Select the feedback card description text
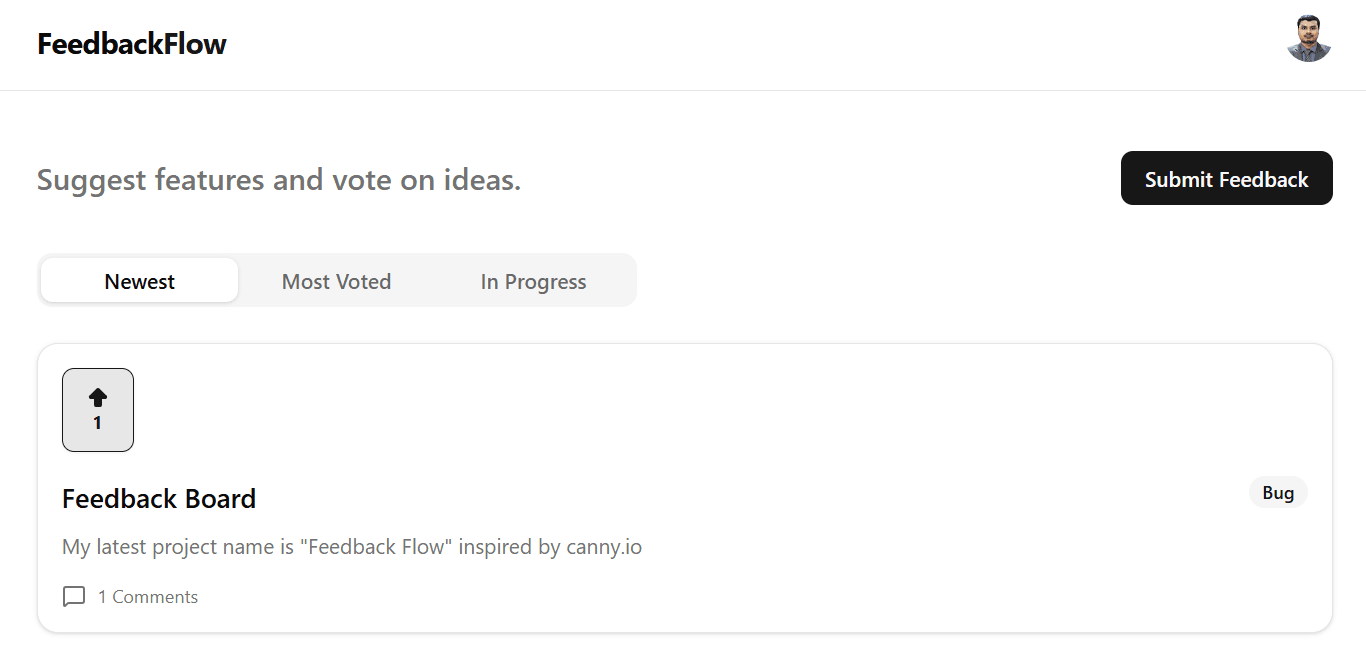 click(x=352, y=546)
